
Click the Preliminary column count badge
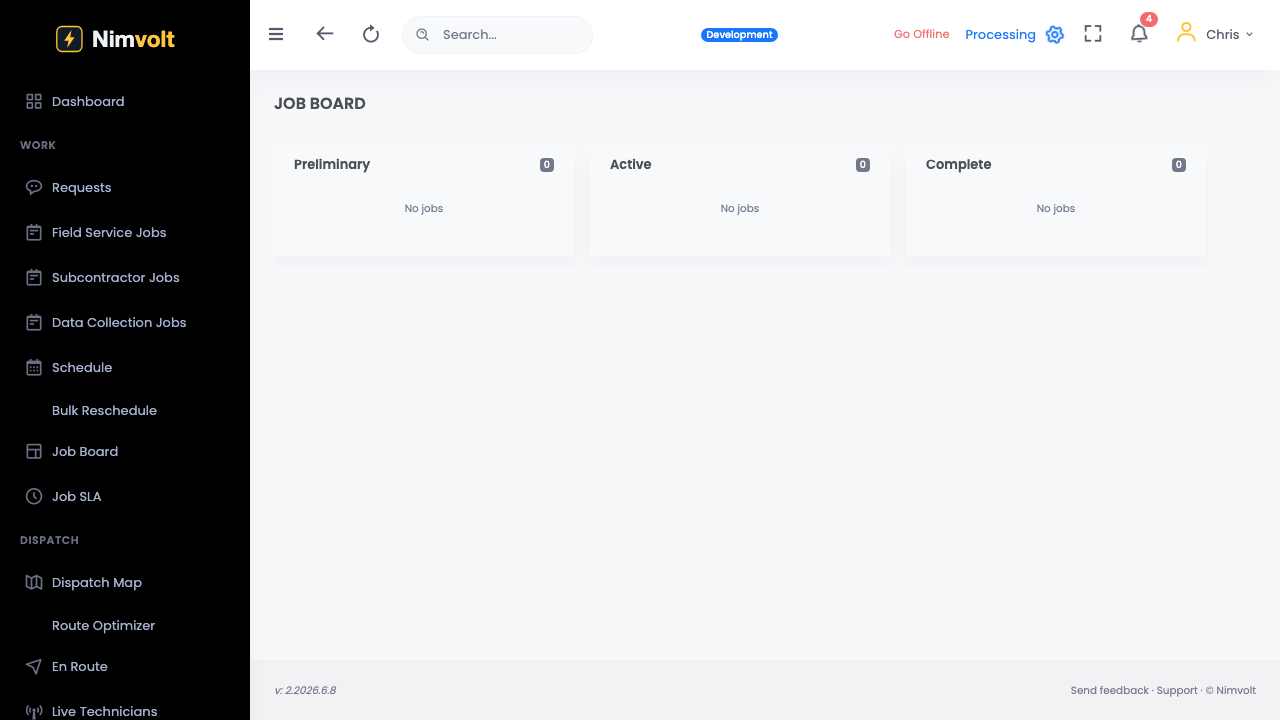(x=547, y=165)
